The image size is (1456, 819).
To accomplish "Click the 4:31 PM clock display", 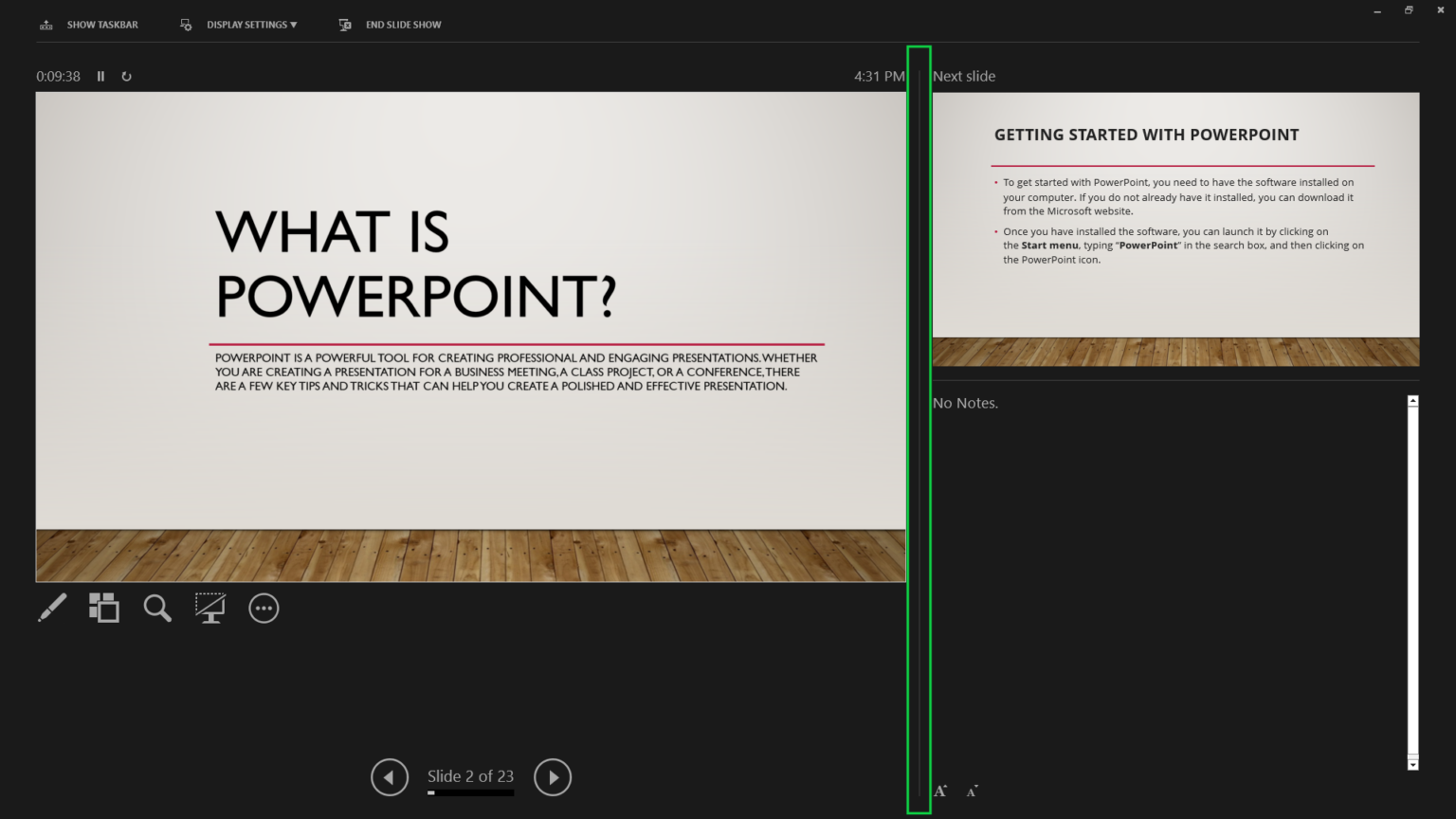I will 880,76.
